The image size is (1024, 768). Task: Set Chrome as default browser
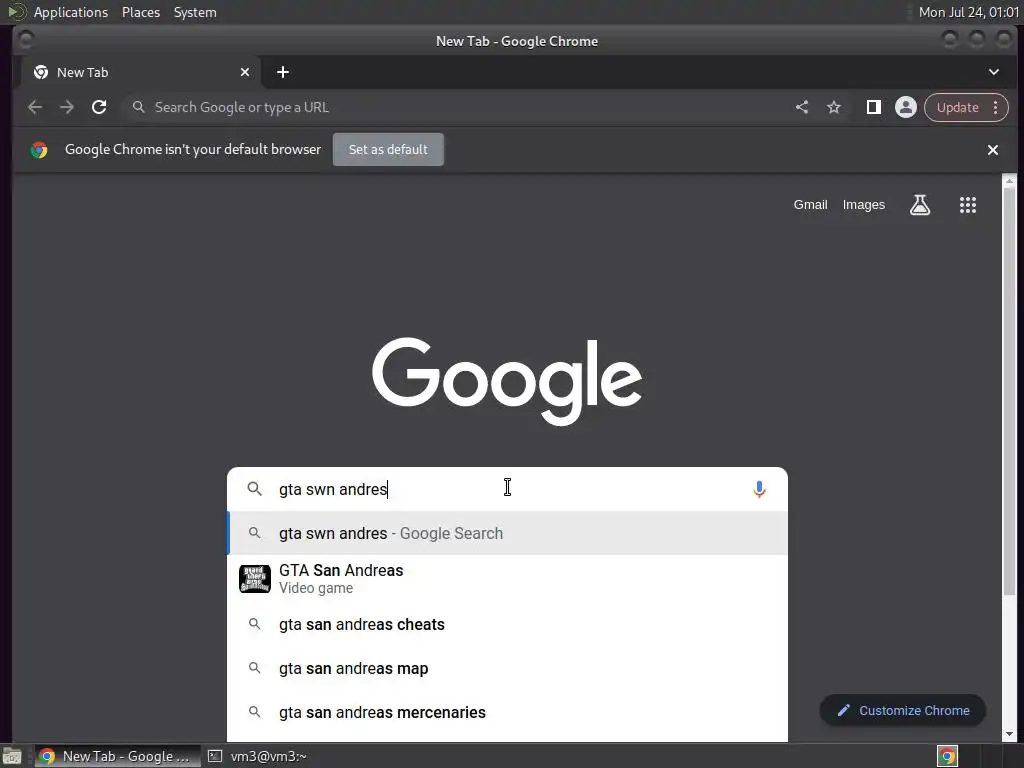pos(388,150)
